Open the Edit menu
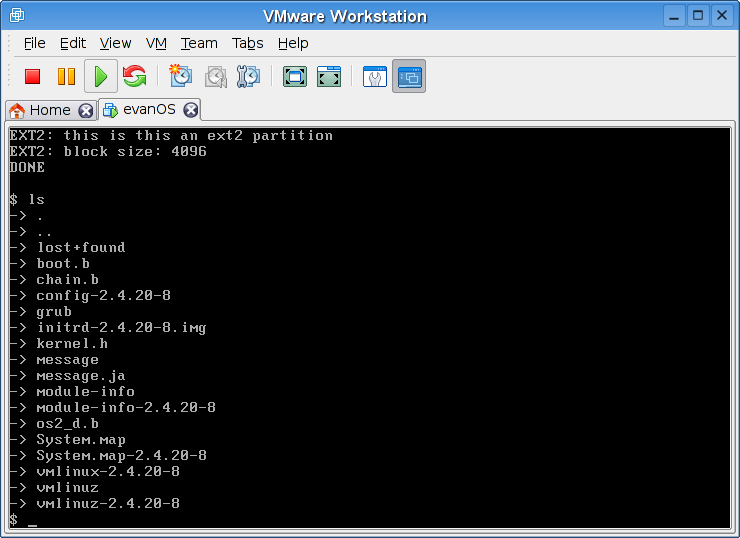Image resolution: width=740 pixels, height=538 pixels. tap(73, 43)
